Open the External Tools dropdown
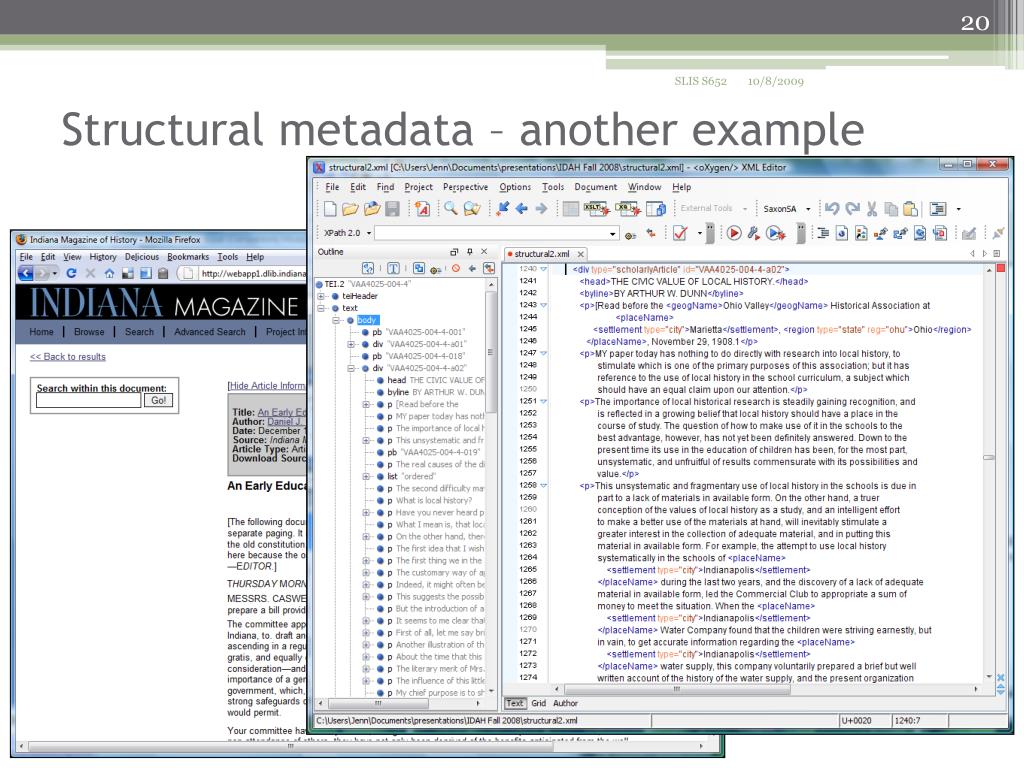 744,209
